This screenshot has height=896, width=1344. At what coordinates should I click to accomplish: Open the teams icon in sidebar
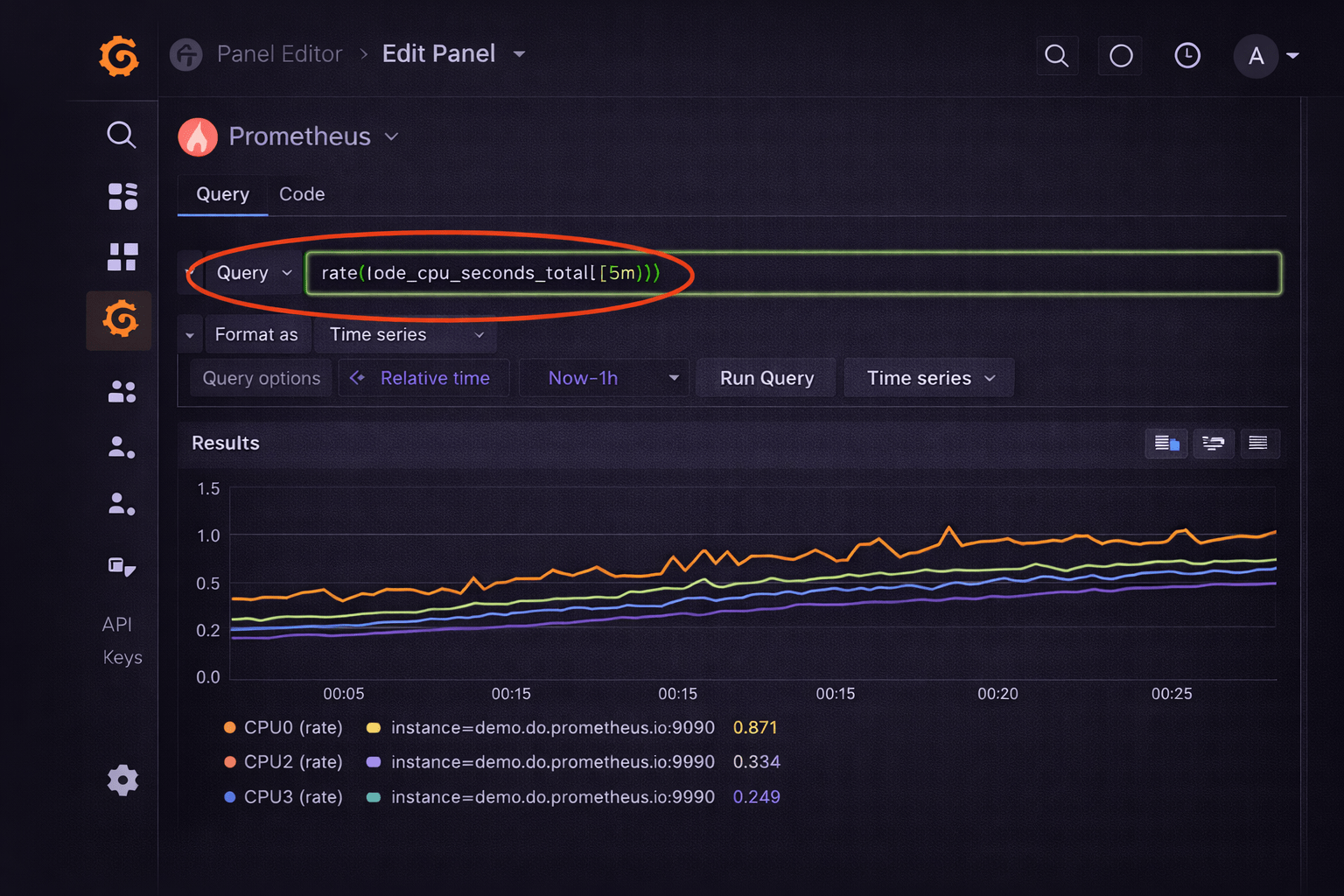(x=122, y=391)
